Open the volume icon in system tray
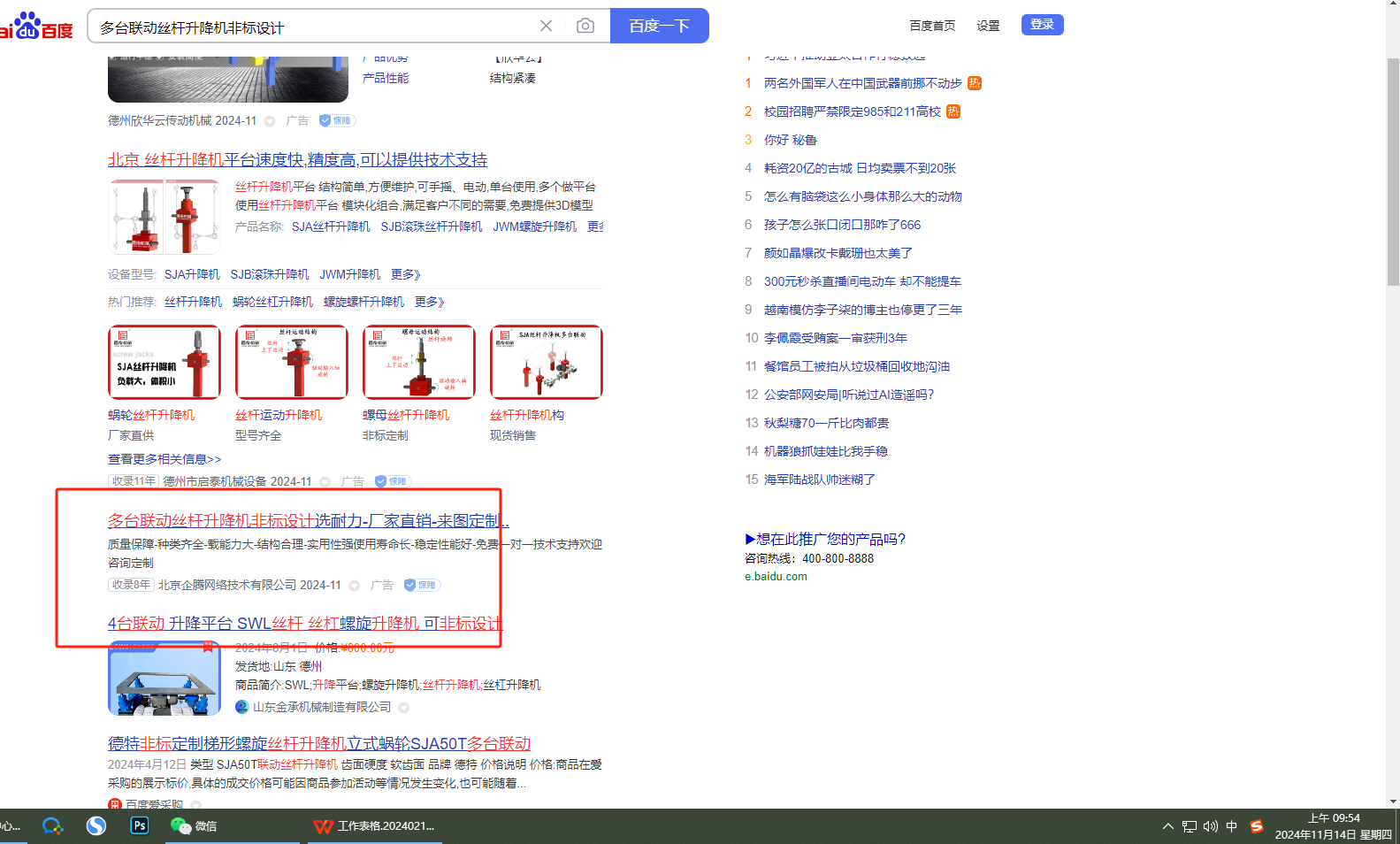Image resolution: width=1400 pixels, height=844 pixels. 1211,826
